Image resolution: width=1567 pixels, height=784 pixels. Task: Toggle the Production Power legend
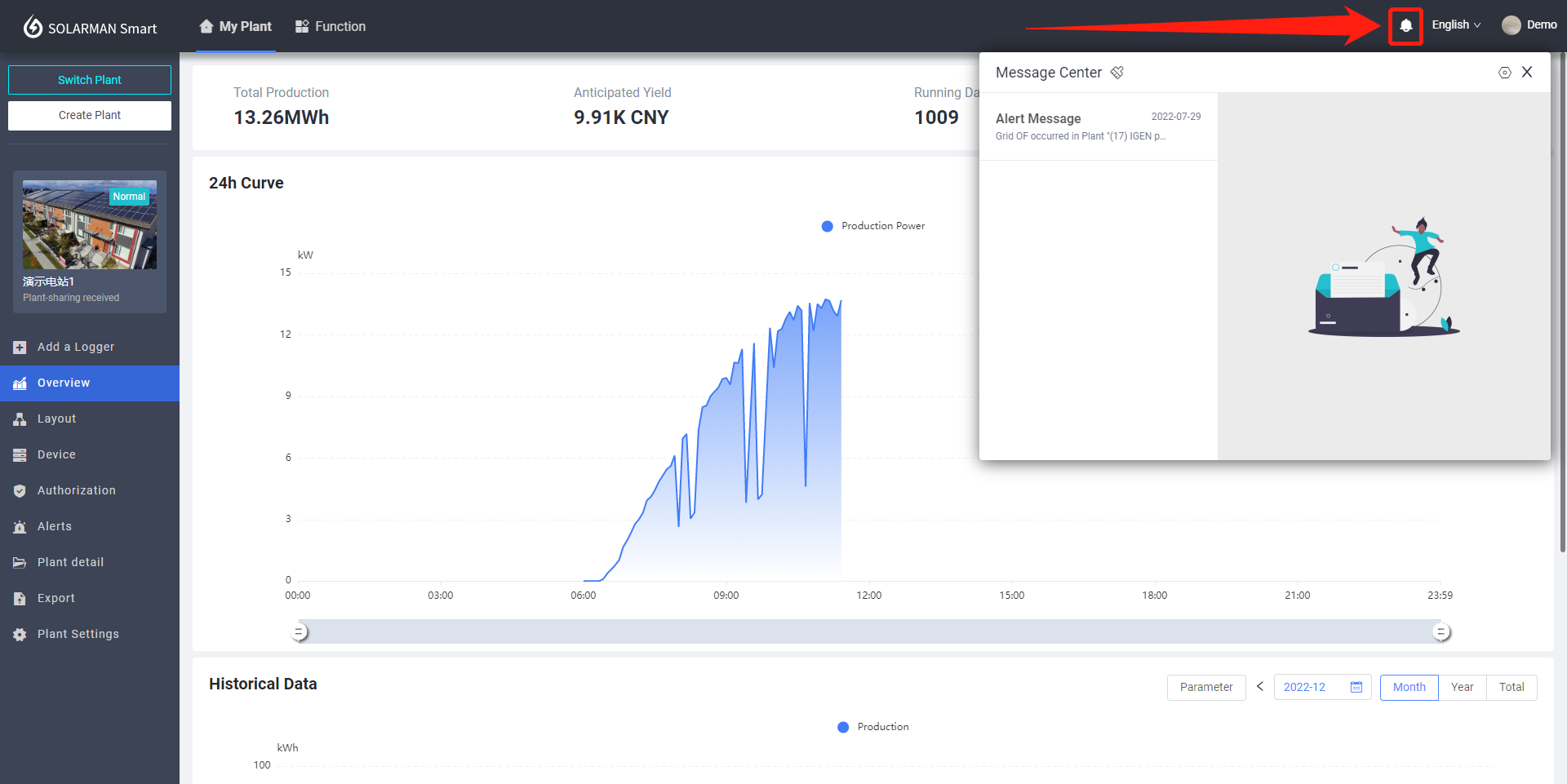pyautogui.click(x=873, y=226)
